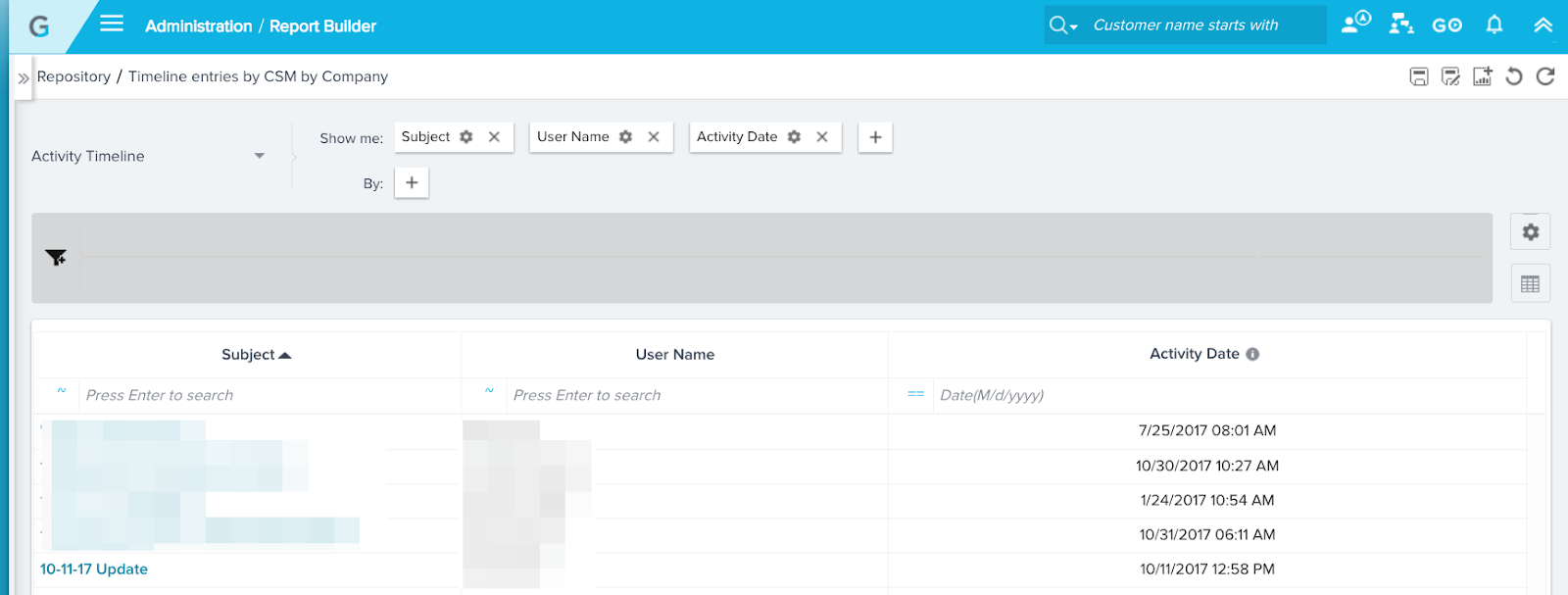The image size is (1568, 595).
Task: Click the export chart icon
Action: click(1482, 76)
